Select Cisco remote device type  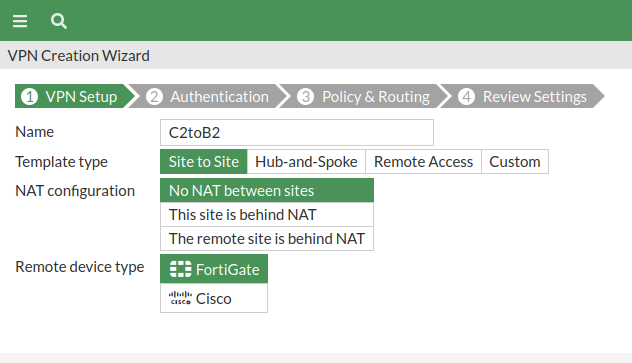click(214, 298)
